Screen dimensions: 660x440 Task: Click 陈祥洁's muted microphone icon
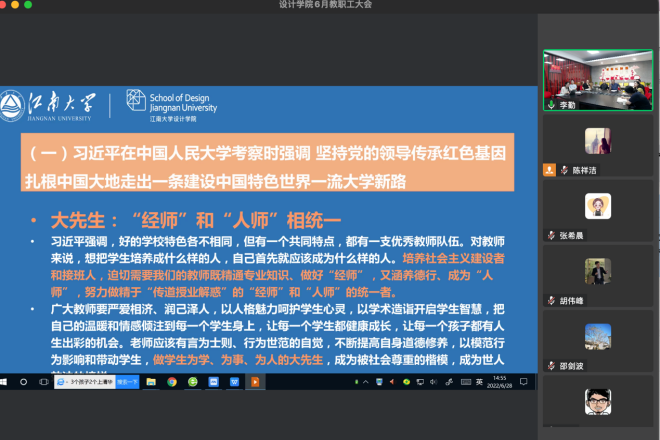coord(564,170)
